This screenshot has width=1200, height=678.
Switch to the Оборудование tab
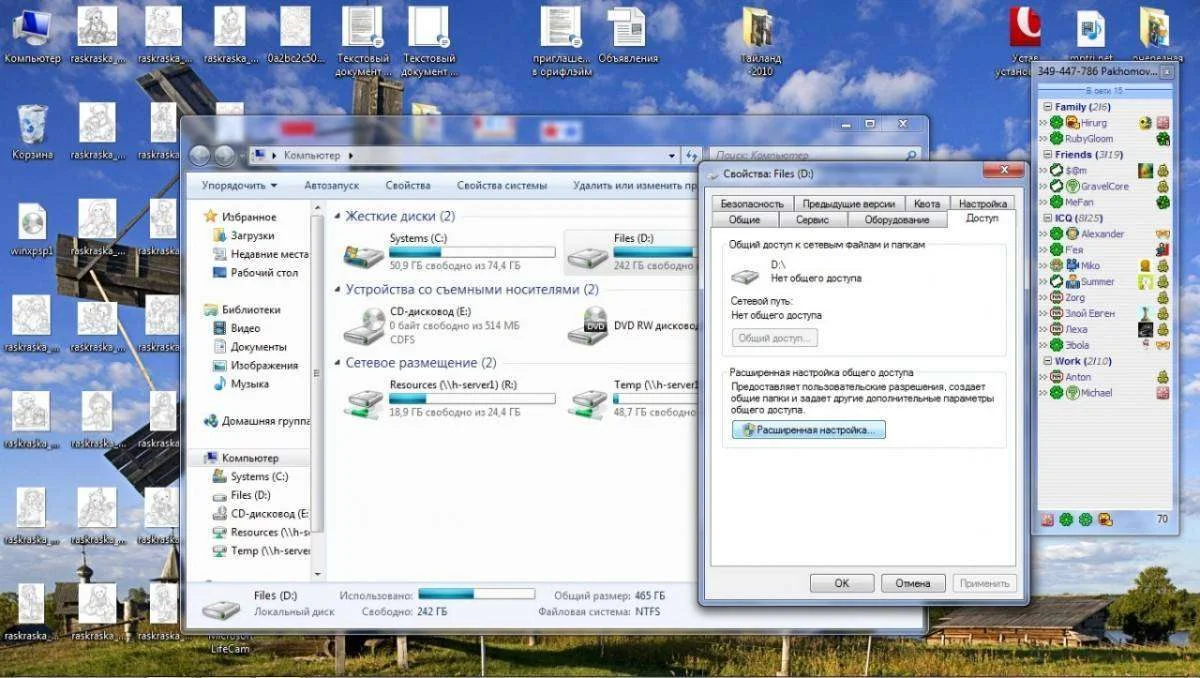pos(897,219)
